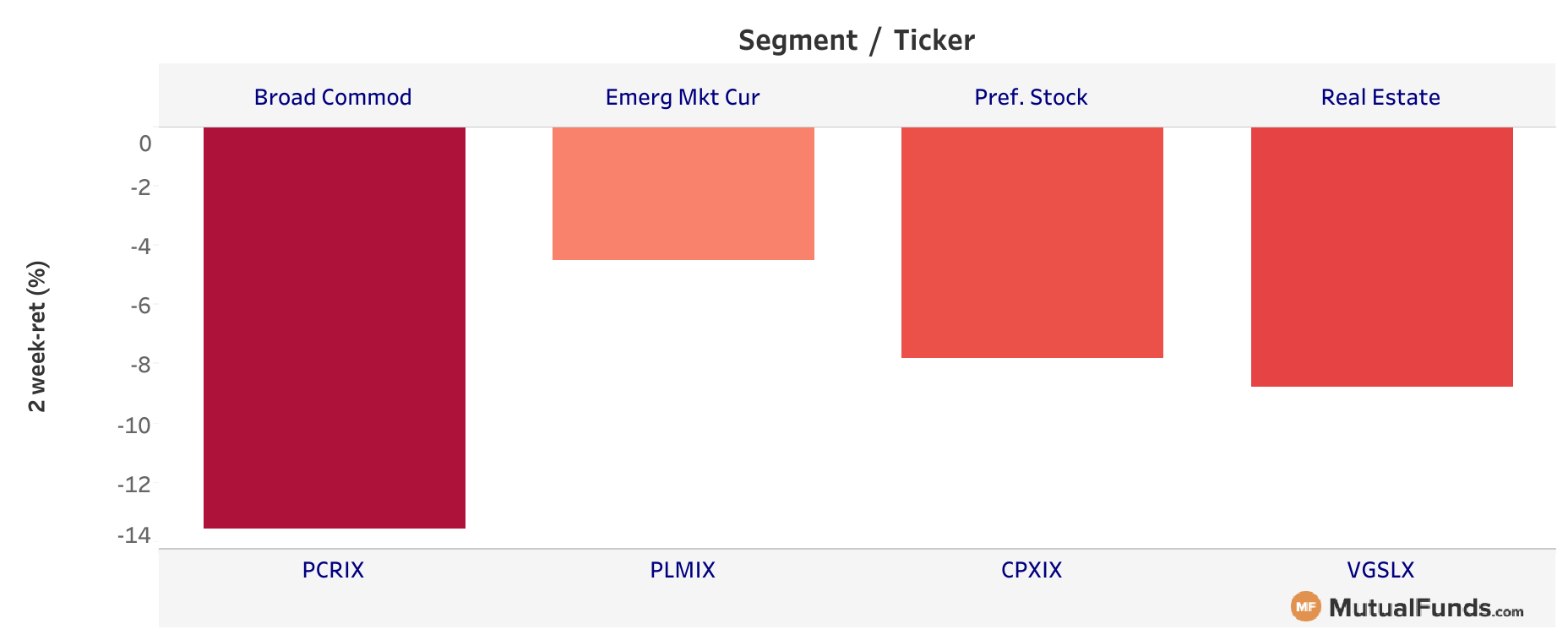This screenshot has height=640, width=1568.
Task: Select the CPXIX bar in Pref. Stock
Action: [1032, 242]
